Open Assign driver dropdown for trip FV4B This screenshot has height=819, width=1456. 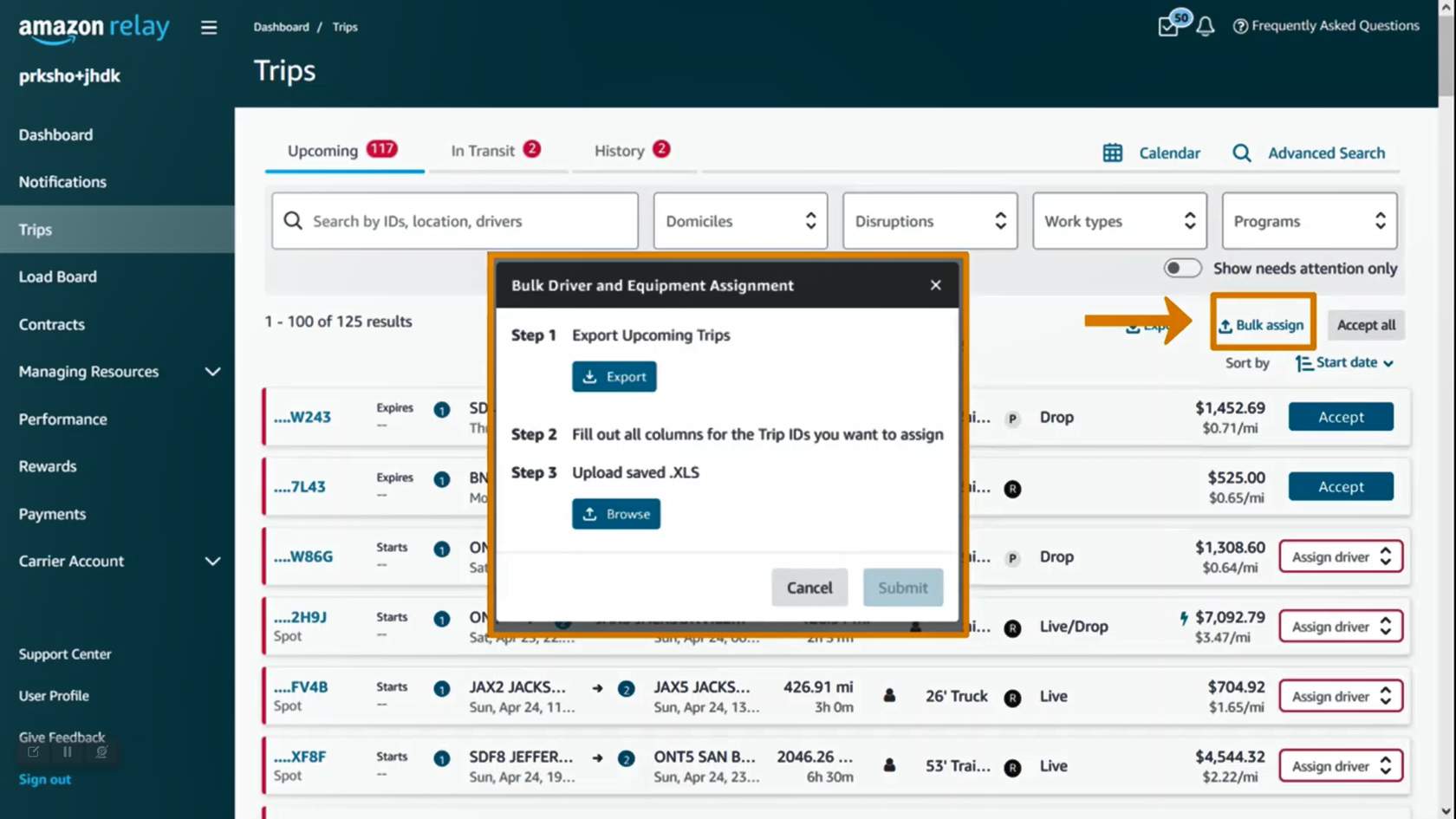[1340, 697]
